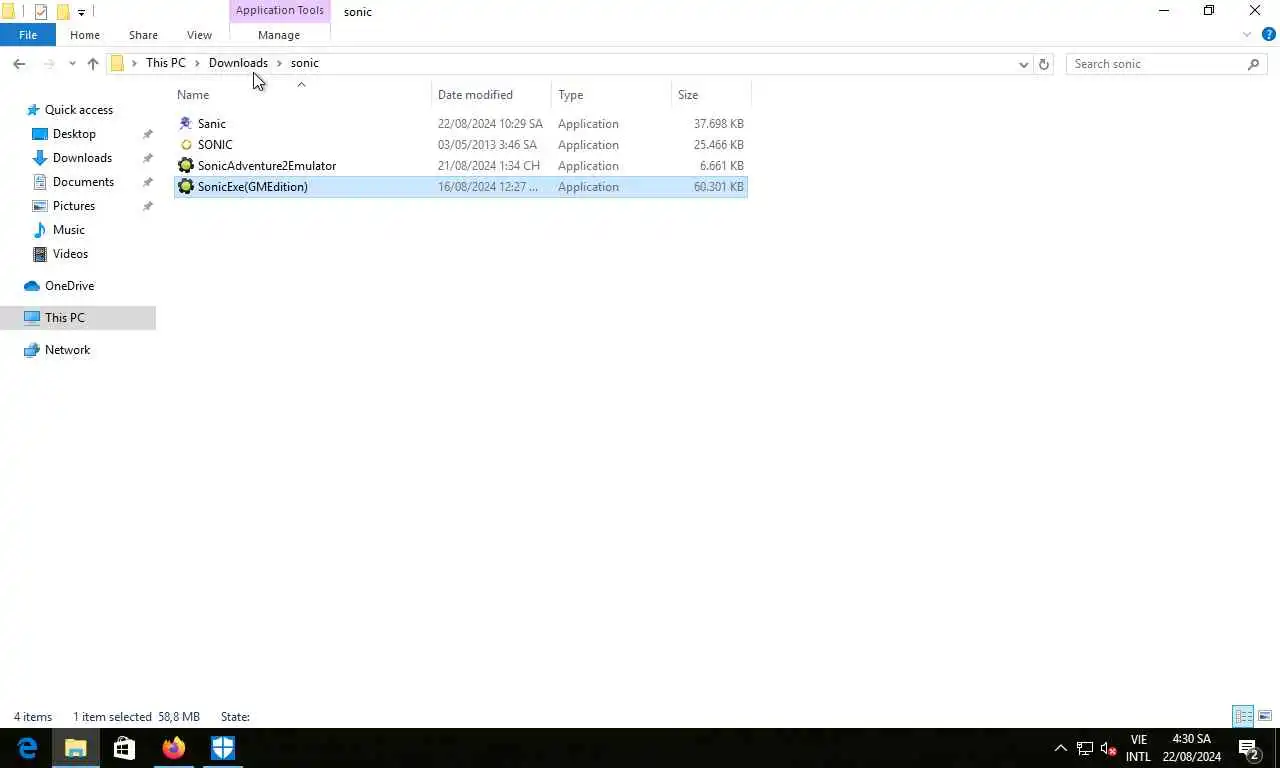Refresh the sonic folder view

click(1044, 64)
